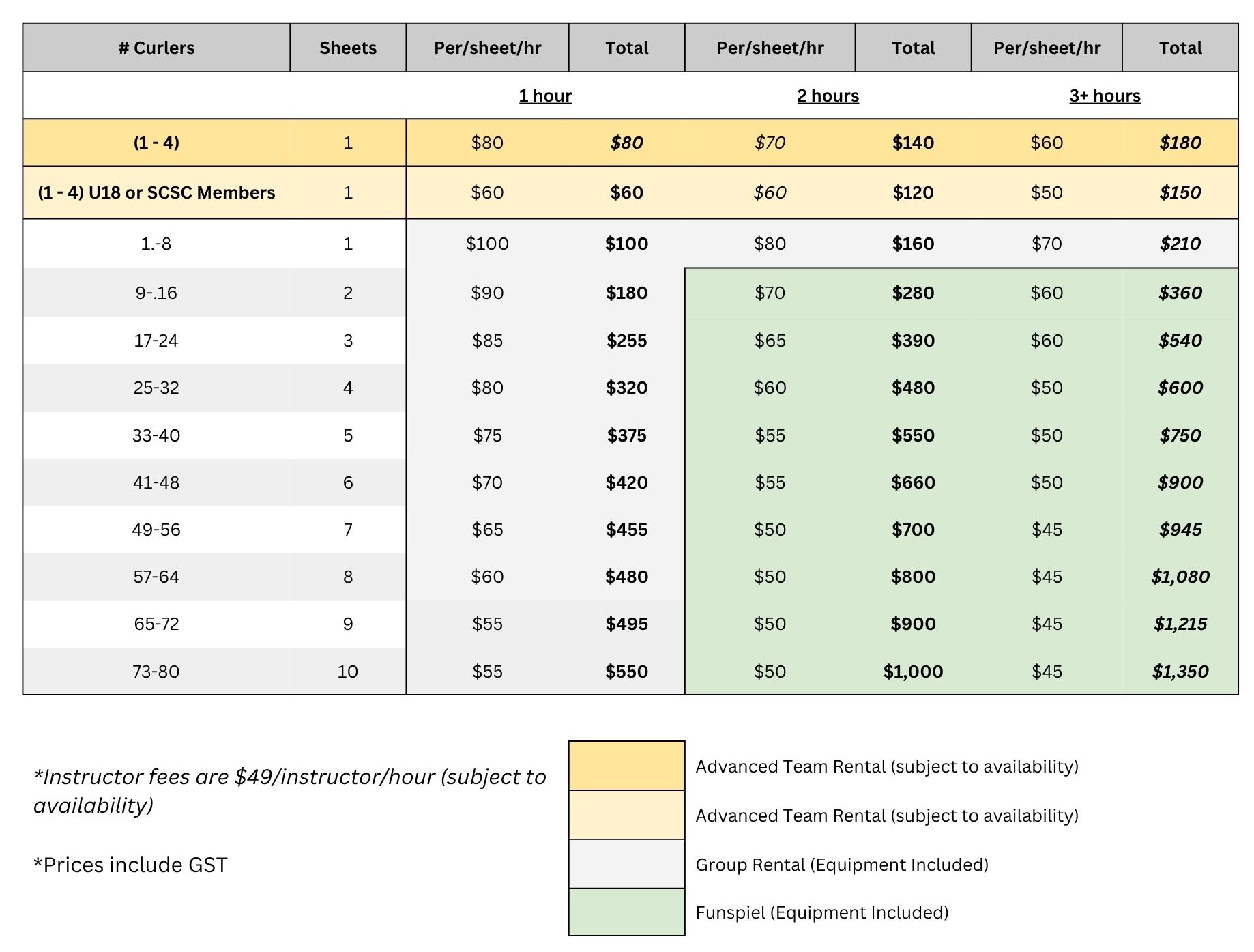Choose the pale cream legend swatch
1254x952 pixels.
pyautogui.click(x=626, y=815)
